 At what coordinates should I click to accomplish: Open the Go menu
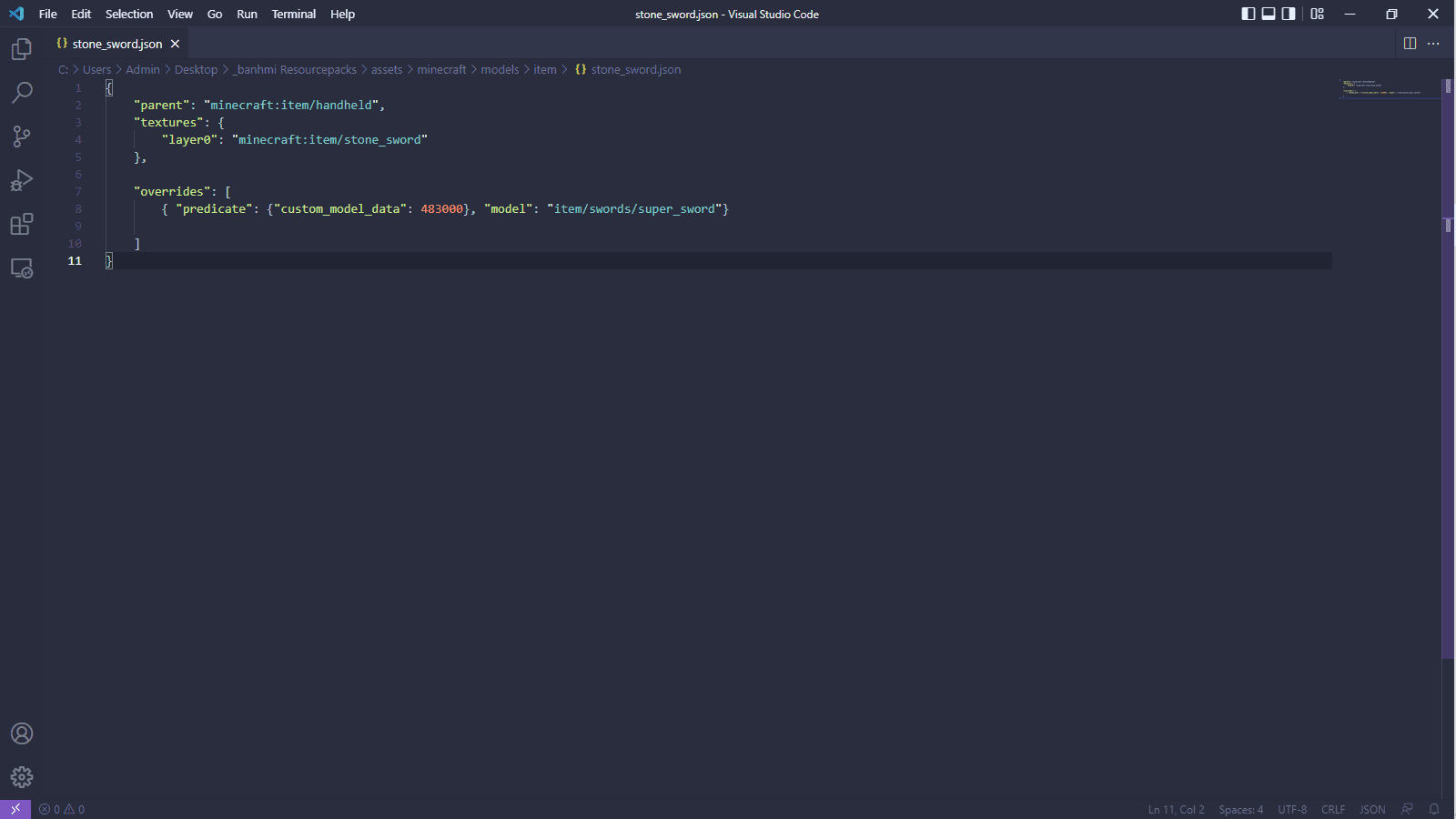pyautogui.click(x=215, y=14)
